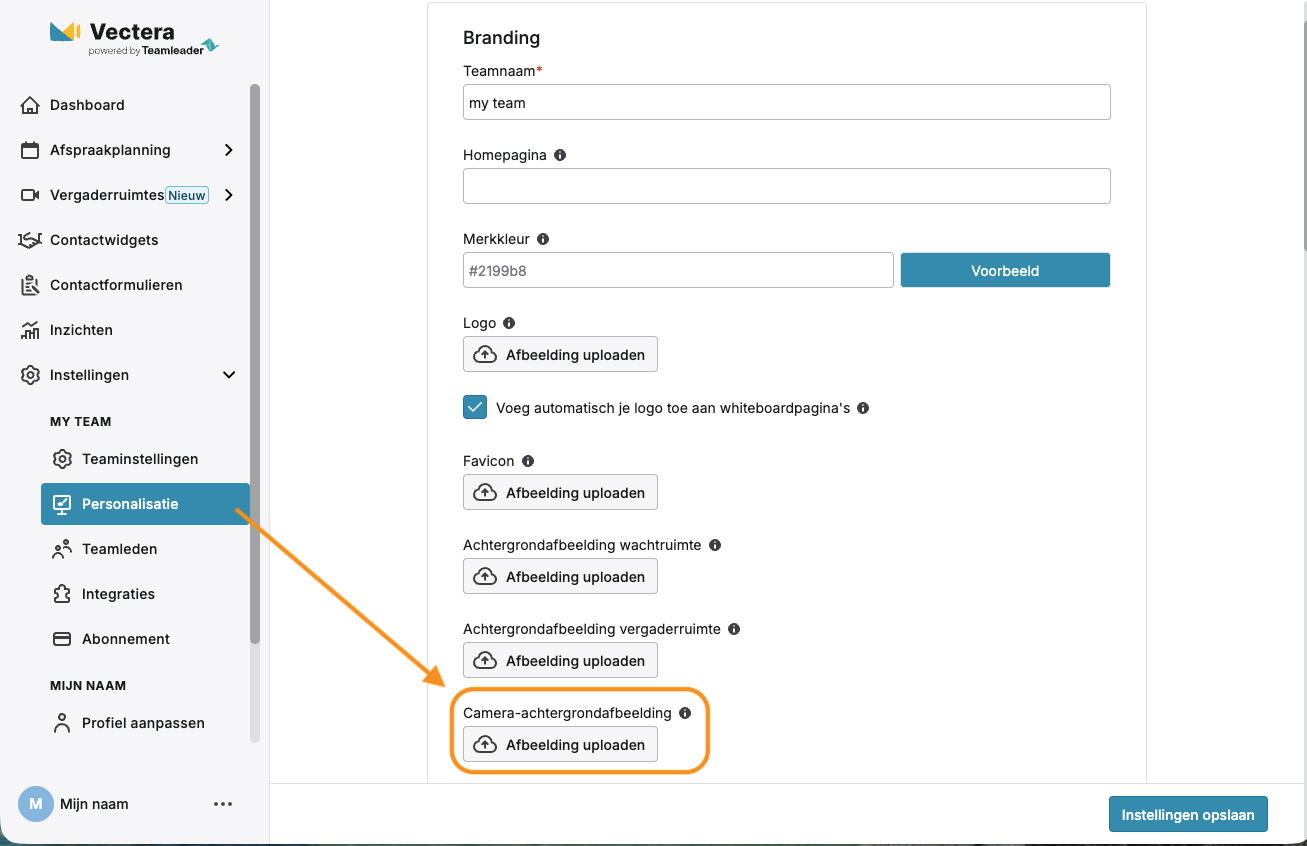
Task: Expand the Vergaderruimtes submenu arrow
Action: point(229,195)
